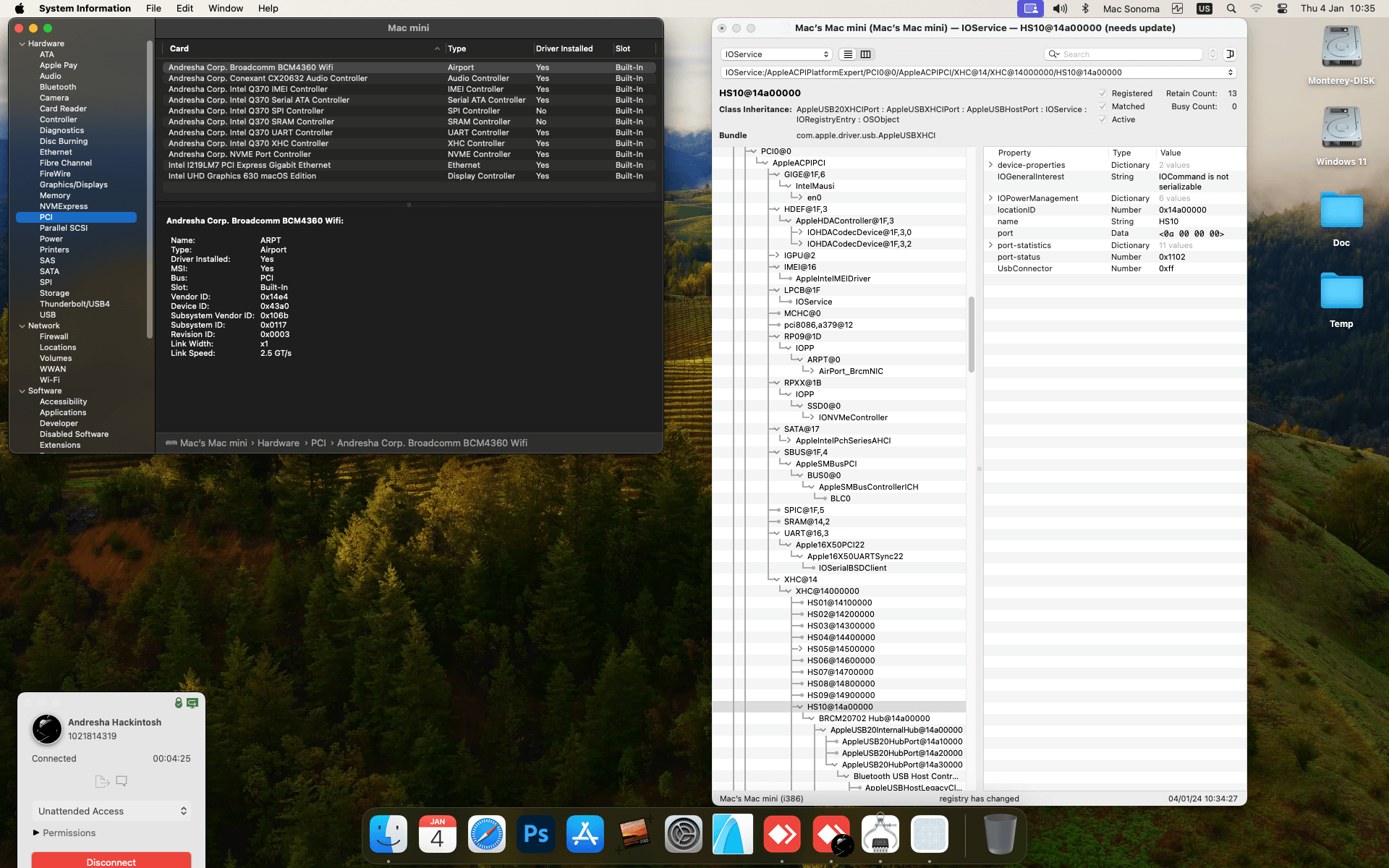This screenshot has width=1389, height=868.
Task: Click the AnyDesk file transfer icon
Action: (102, 781)
